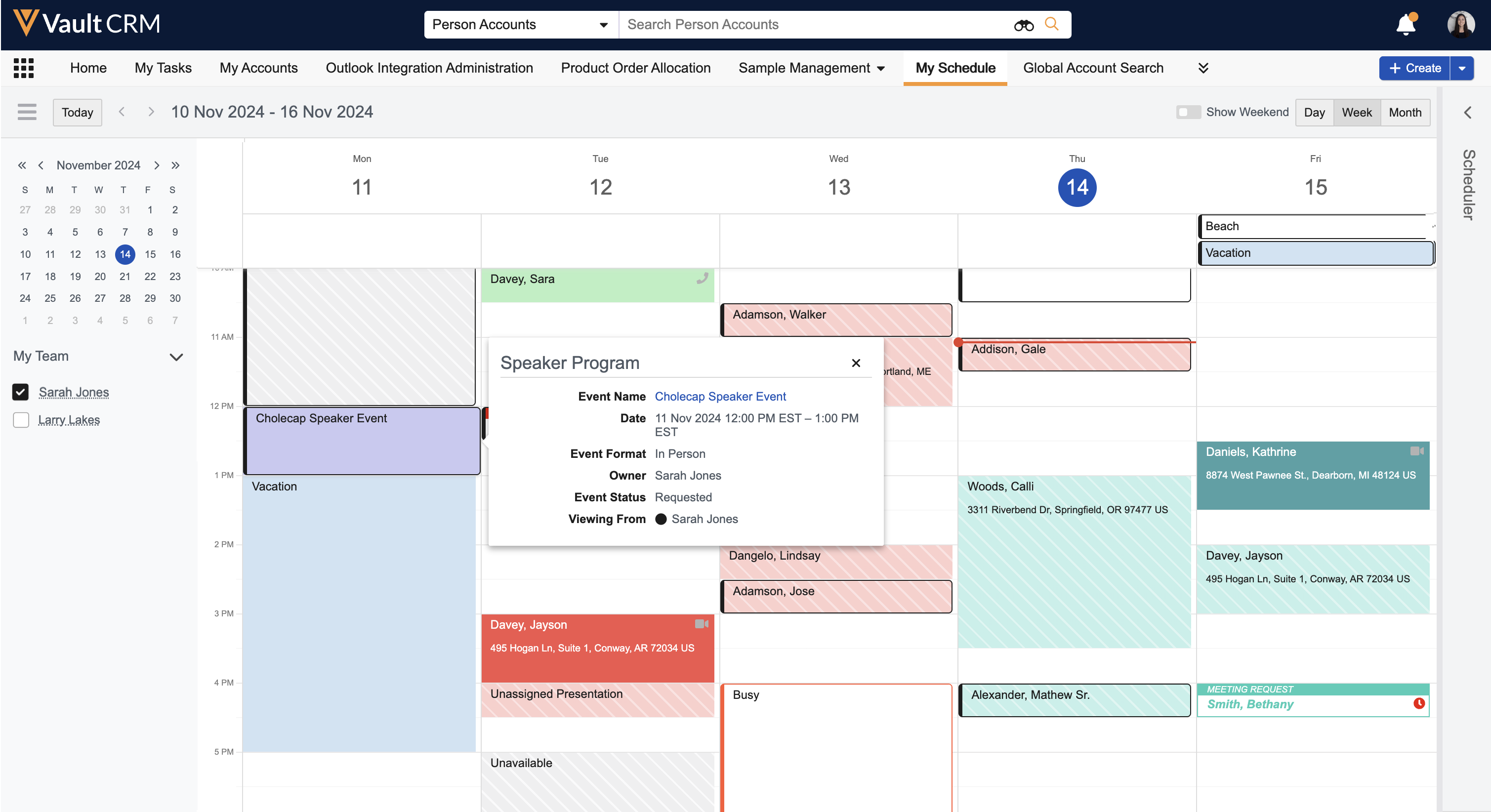Check the Larry Lakes team checkbox

coord(21,420)
